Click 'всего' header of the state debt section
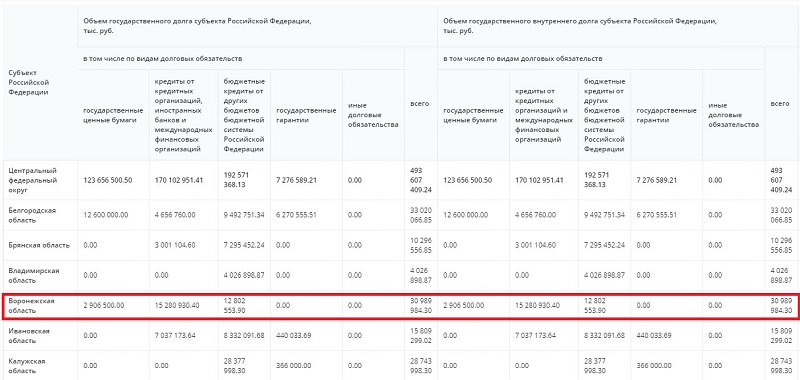This screenshot has width=800, height=380. pyautogui.click(x=420, y=104)
